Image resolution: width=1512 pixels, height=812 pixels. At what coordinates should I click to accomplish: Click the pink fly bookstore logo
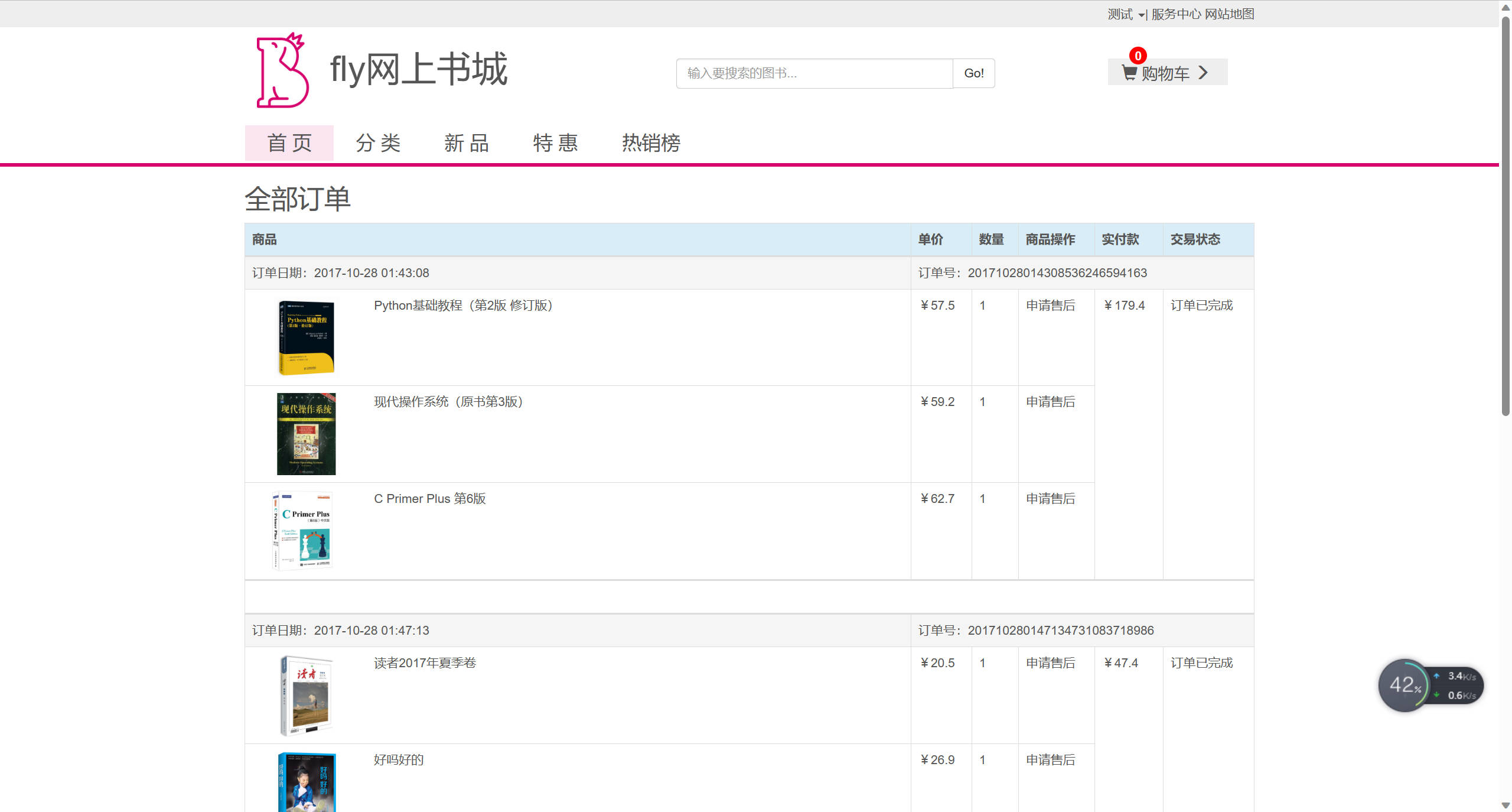pyautogui.click(x=282, y=71)
